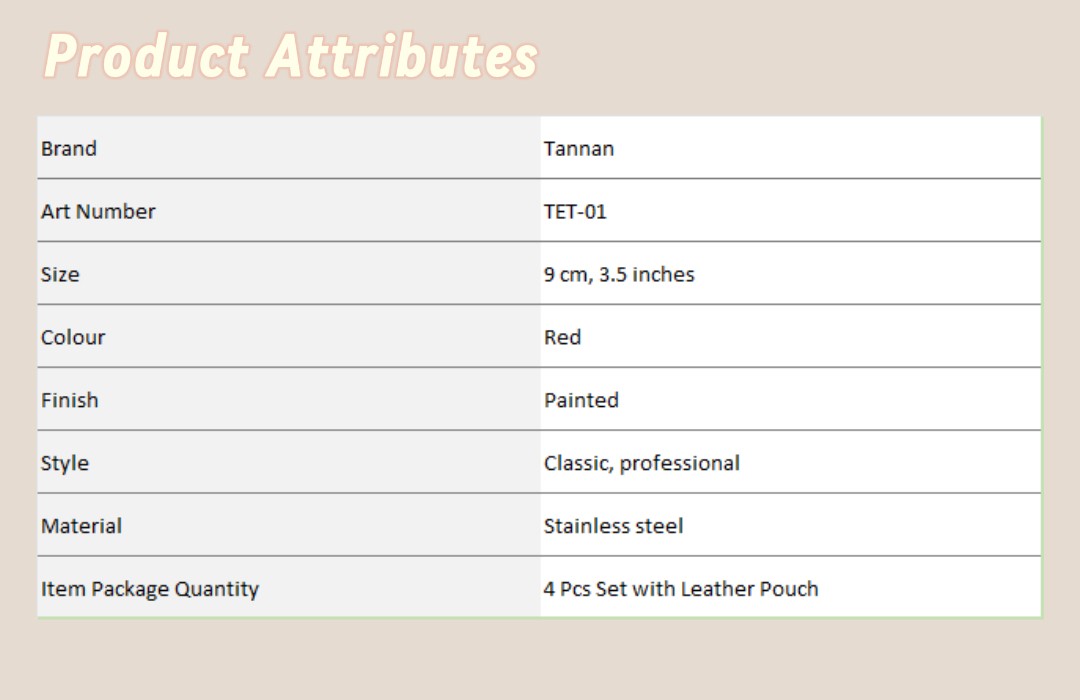The width and height of the screenshot is (1080, 700).
Task: Select the art number 'TET-01'
Action: pos(575,212)
